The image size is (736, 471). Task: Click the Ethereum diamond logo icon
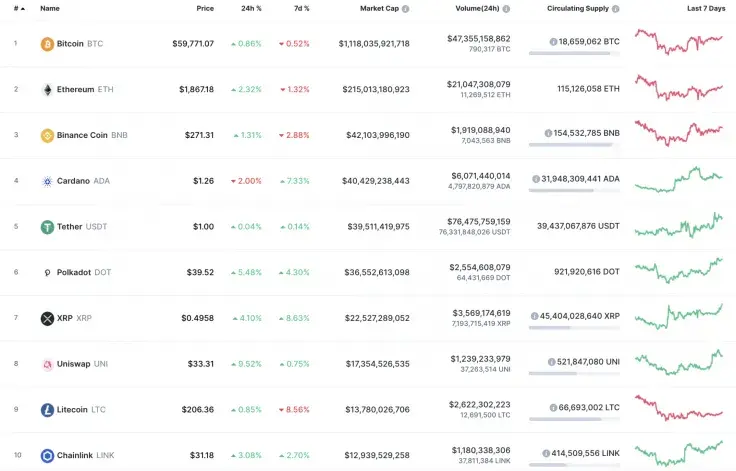47,89
